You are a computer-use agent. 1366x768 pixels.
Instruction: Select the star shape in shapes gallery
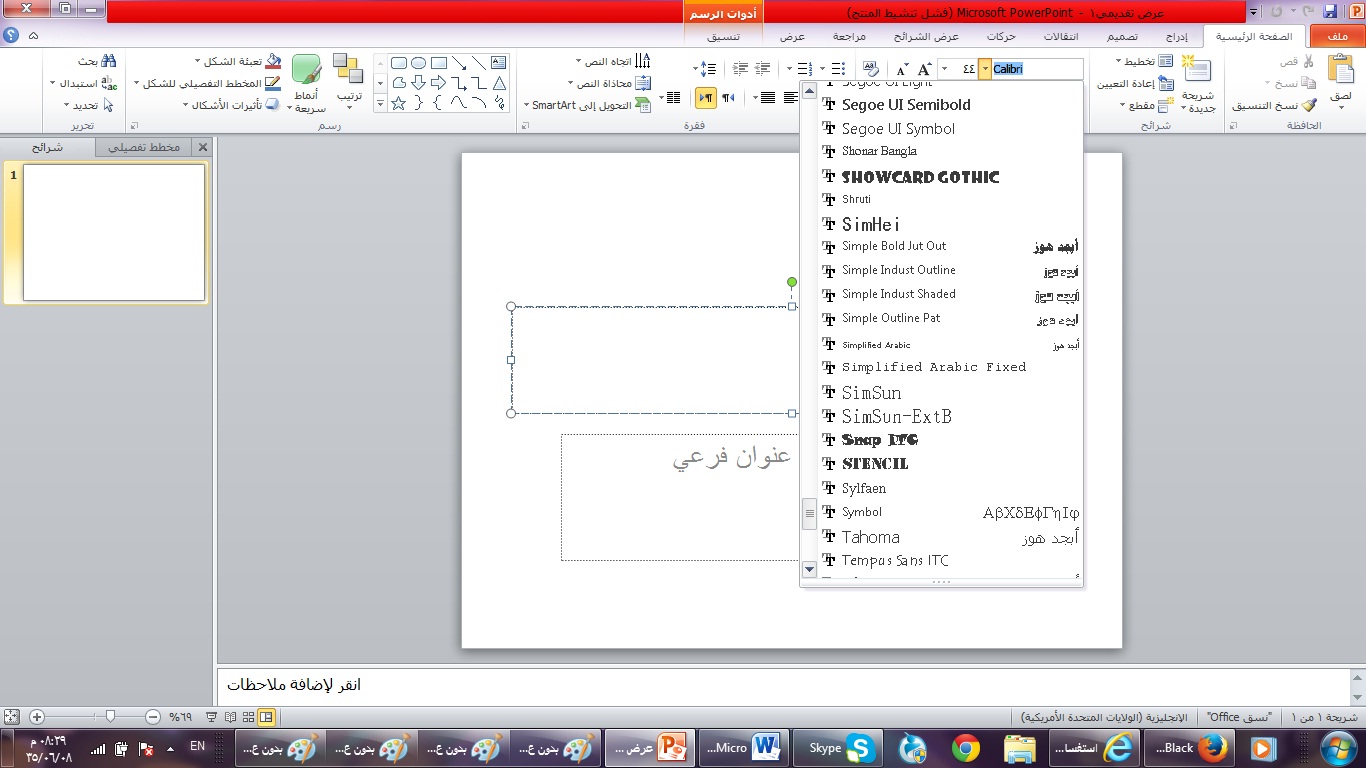point(398,102)
